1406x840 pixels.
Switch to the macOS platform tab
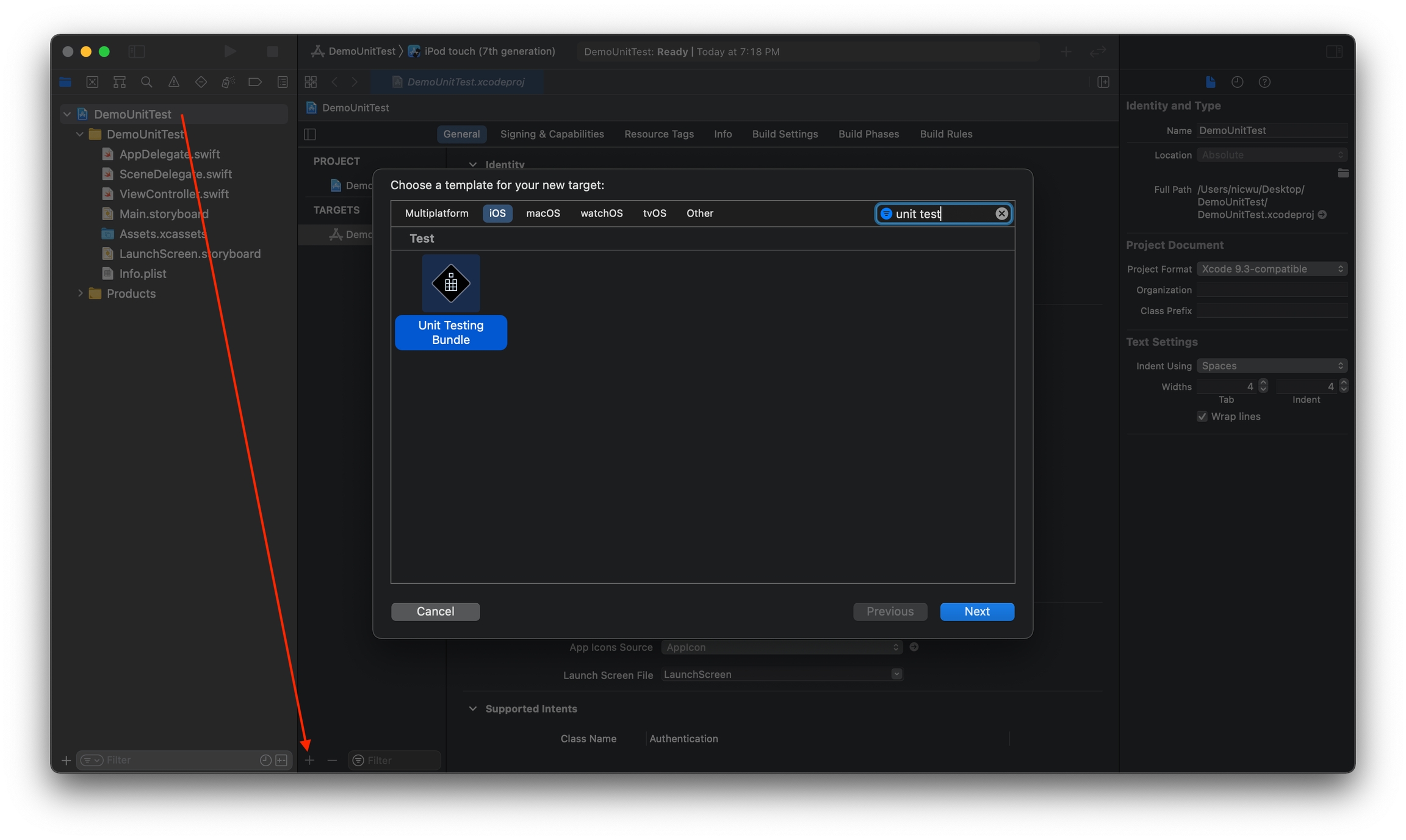[543, 214]
